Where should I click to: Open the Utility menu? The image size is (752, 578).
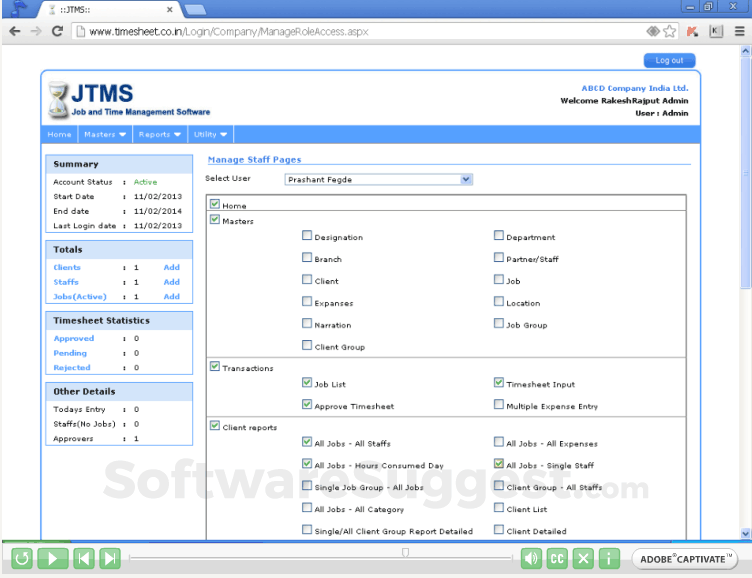(x=210, y=134)
